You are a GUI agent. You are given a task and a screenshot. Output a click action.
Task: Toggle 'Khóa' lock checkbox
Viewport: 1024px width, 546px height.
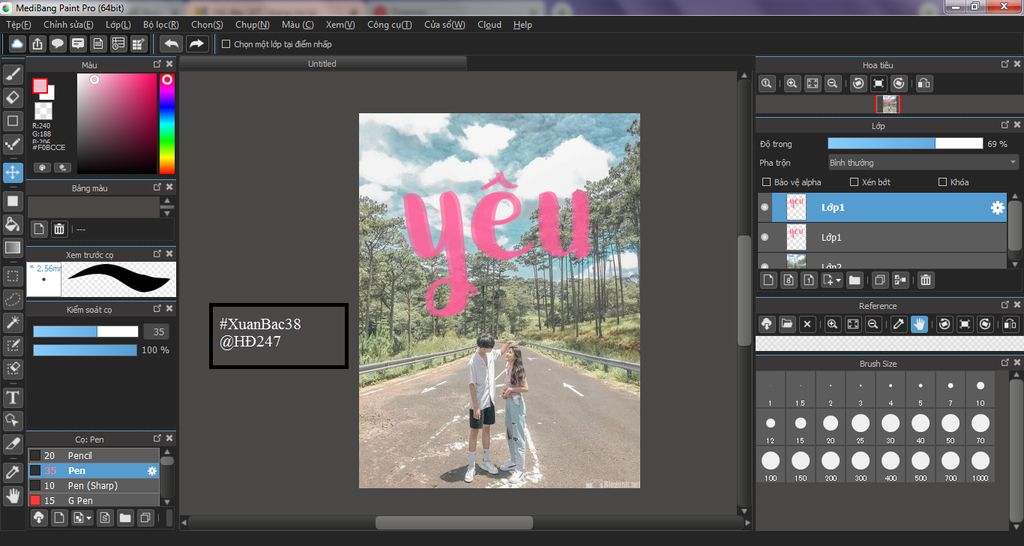[x=942, y=182]
